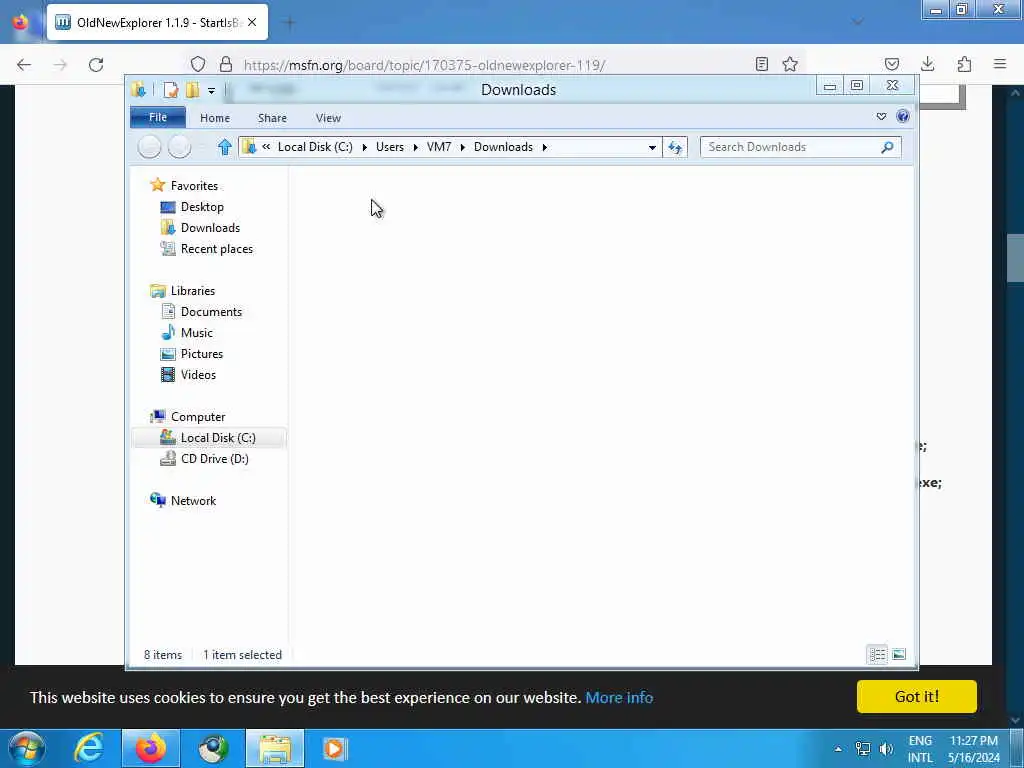Expand arrow after VM7 breadcrumb
1024x768 pixels.
click(462, 148)
